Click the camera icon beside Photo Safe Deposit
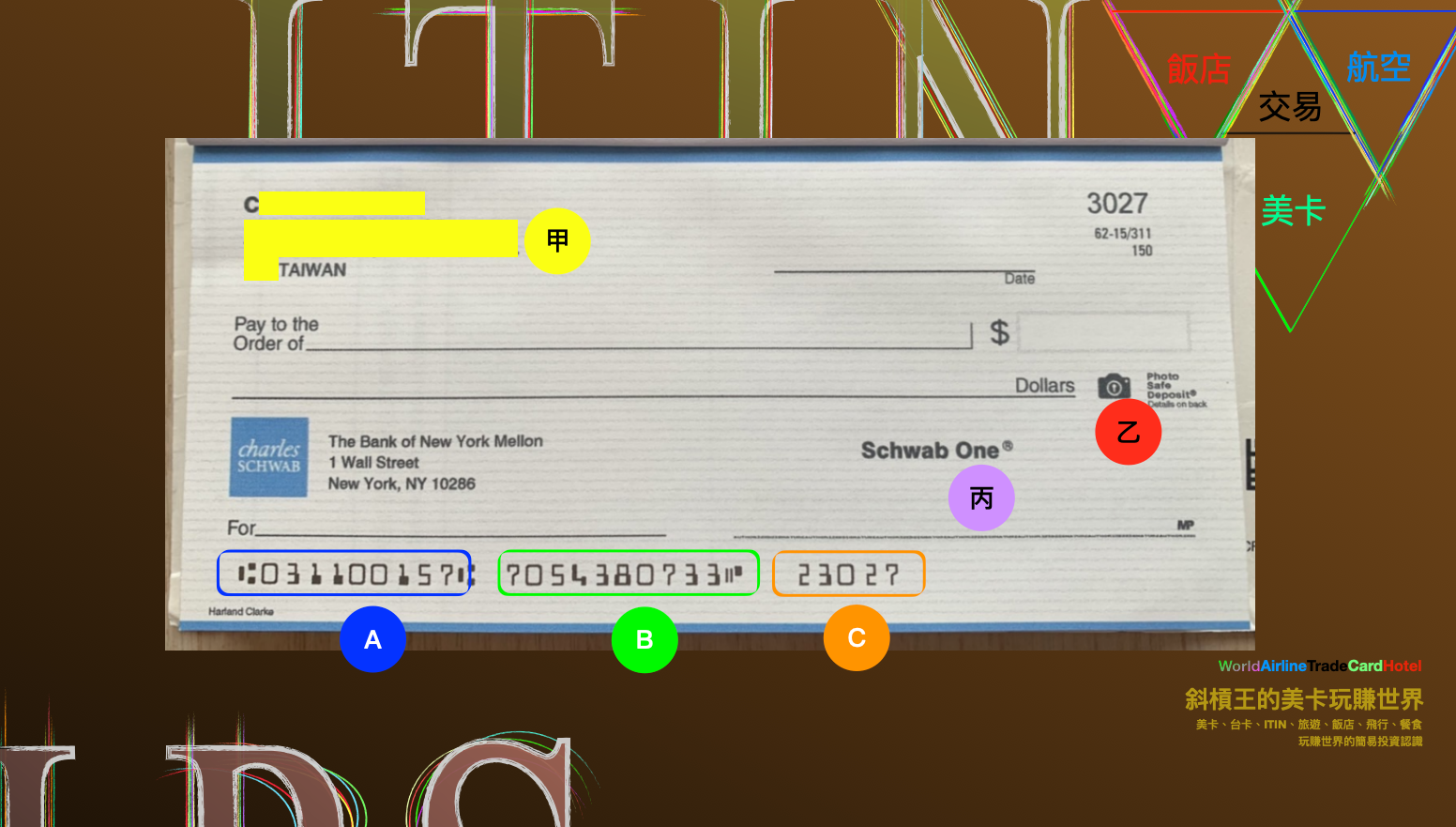 pos(1114,386)
